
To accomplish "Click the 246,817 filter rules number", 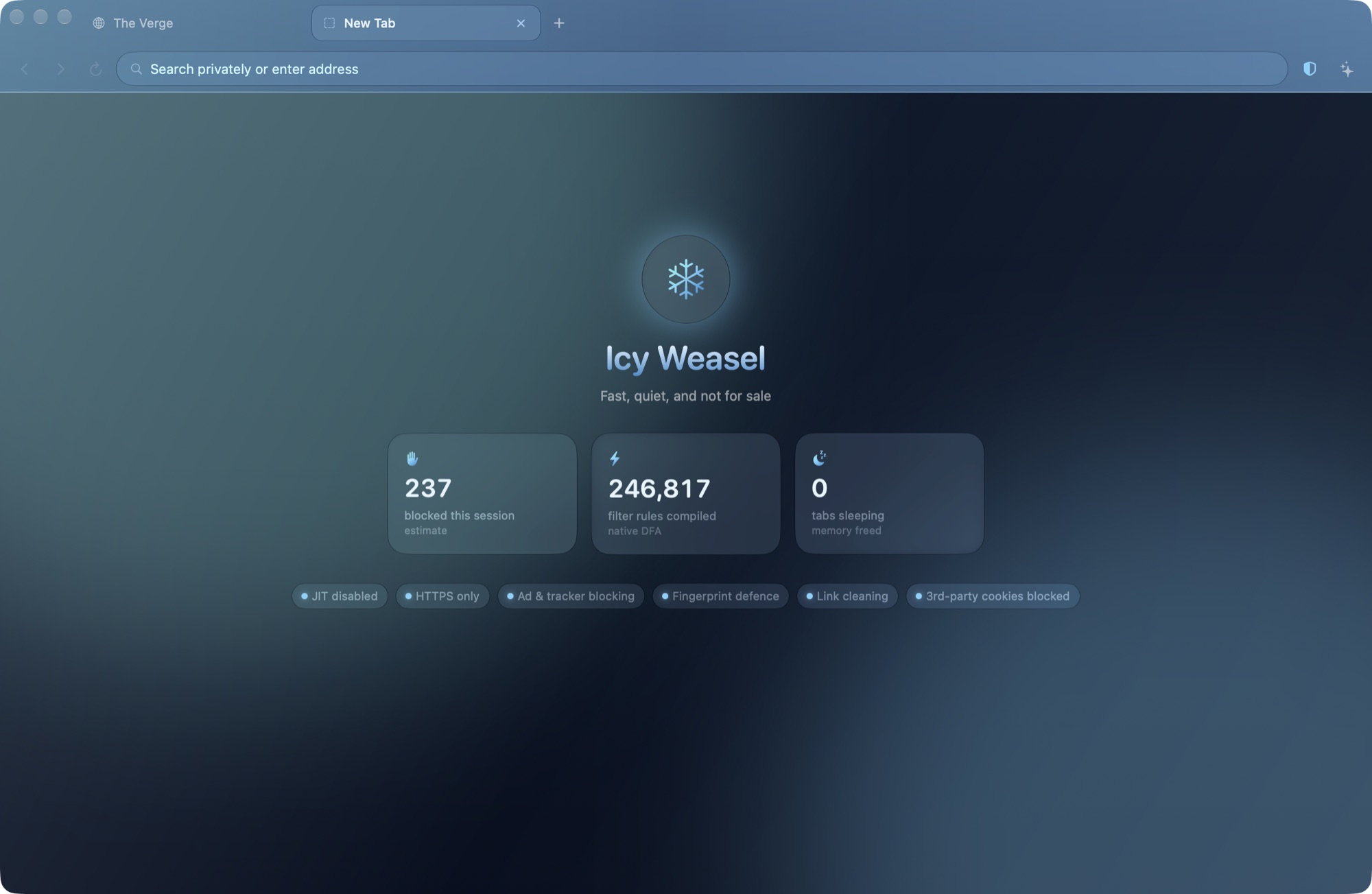I will click(659, 489).
